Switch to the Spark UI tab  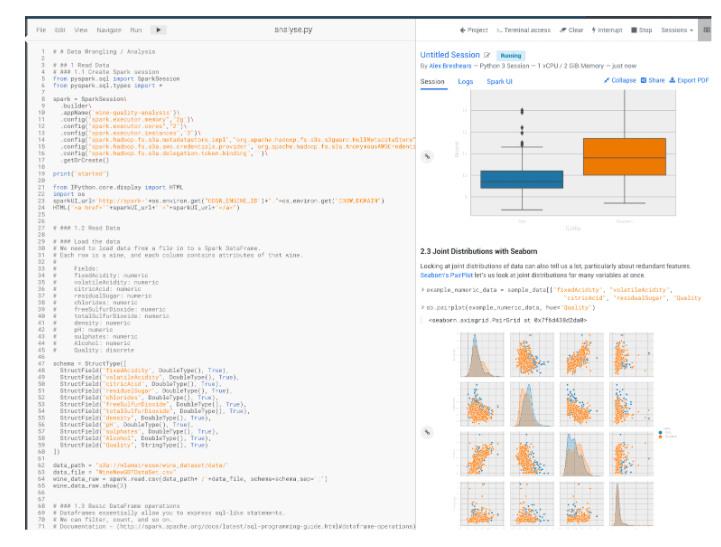[x=499, y=81]
